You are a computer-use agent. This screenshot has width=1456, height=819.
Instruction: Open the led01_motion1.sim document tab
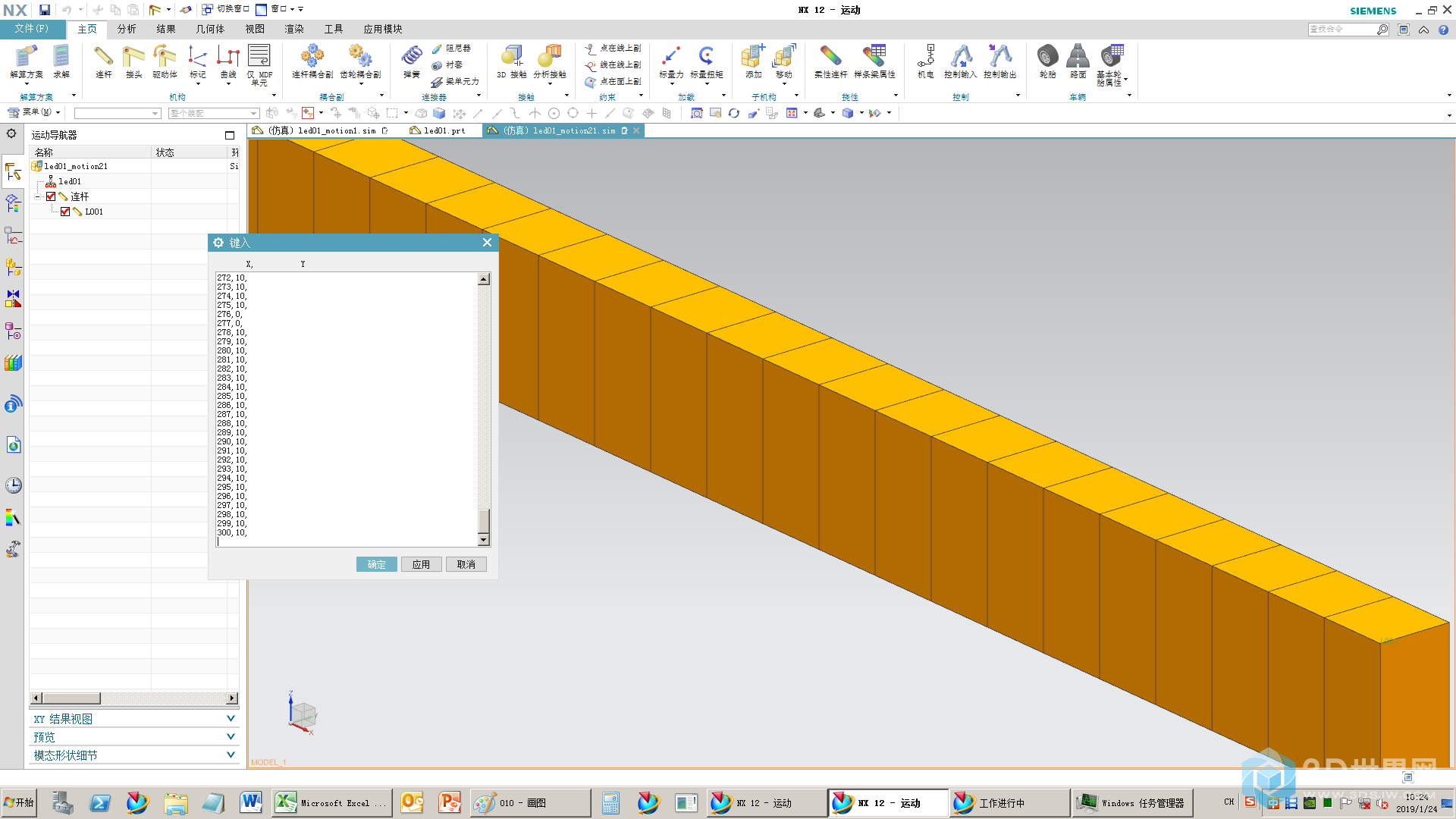coord(320,130)
